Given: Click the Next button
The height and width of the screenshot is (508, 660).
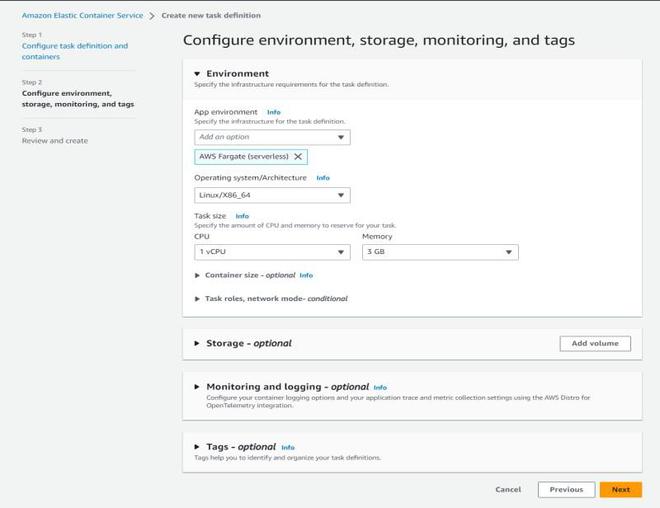Looking at the screenshot, I should click(x=620, y=489).
